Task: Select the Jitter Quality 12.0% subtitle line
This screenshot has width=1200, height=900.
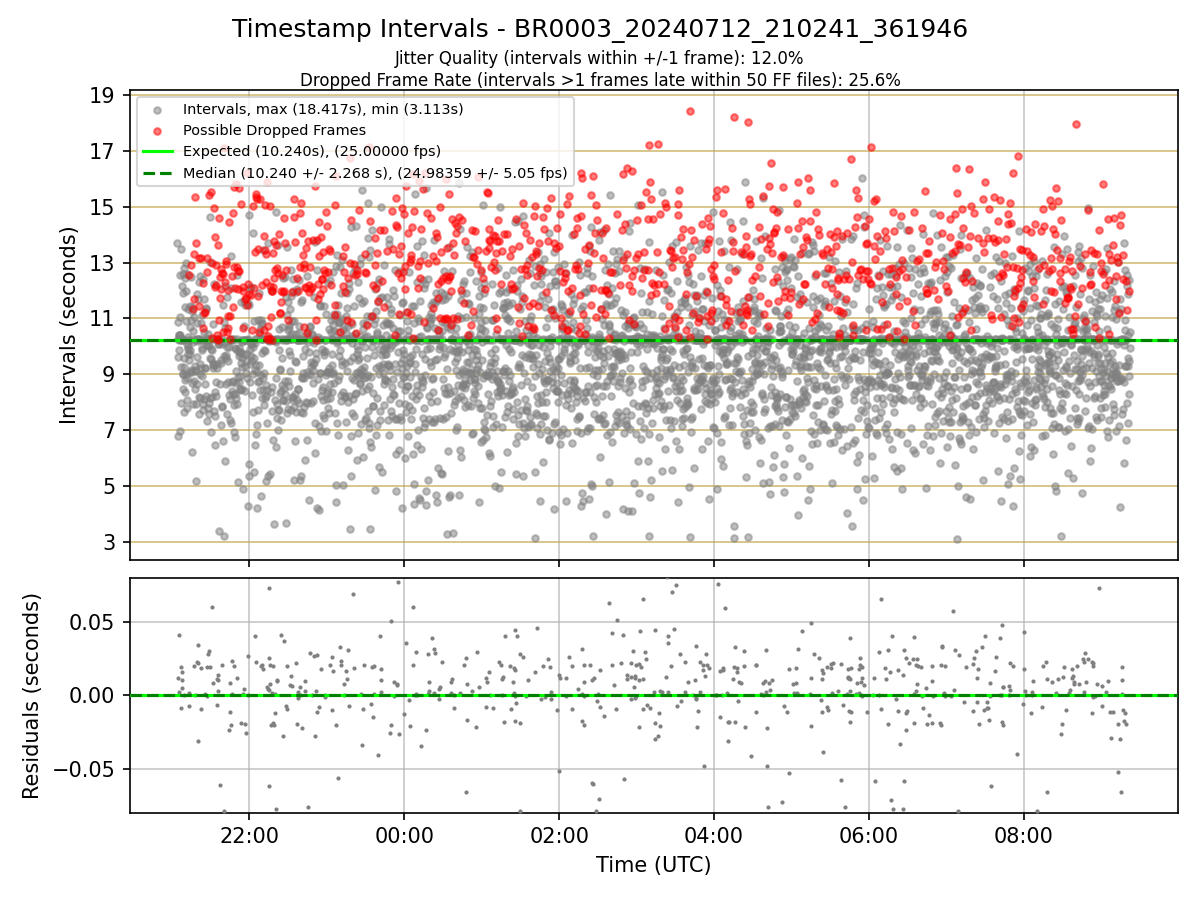Action: 599,58
